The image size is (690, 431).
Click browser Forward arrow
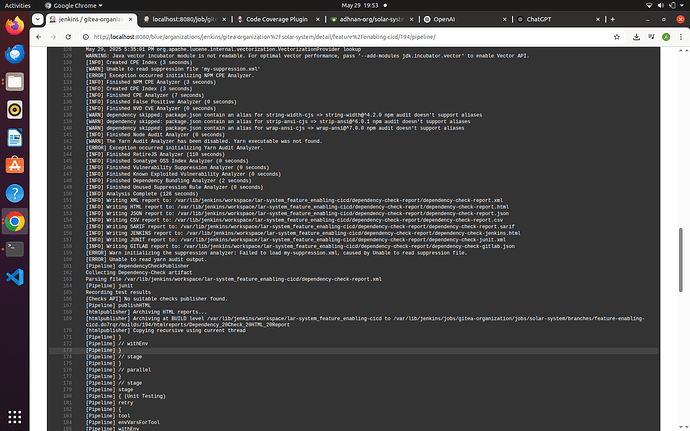point(53,37)
